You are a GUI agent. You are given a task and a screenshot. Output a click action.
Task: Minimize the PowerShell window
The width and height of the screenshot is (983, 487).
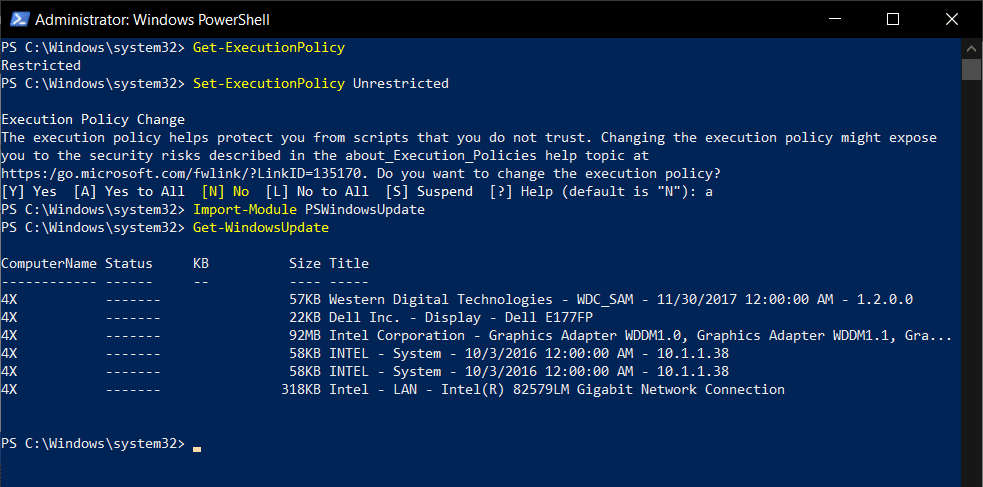[834, 19]
